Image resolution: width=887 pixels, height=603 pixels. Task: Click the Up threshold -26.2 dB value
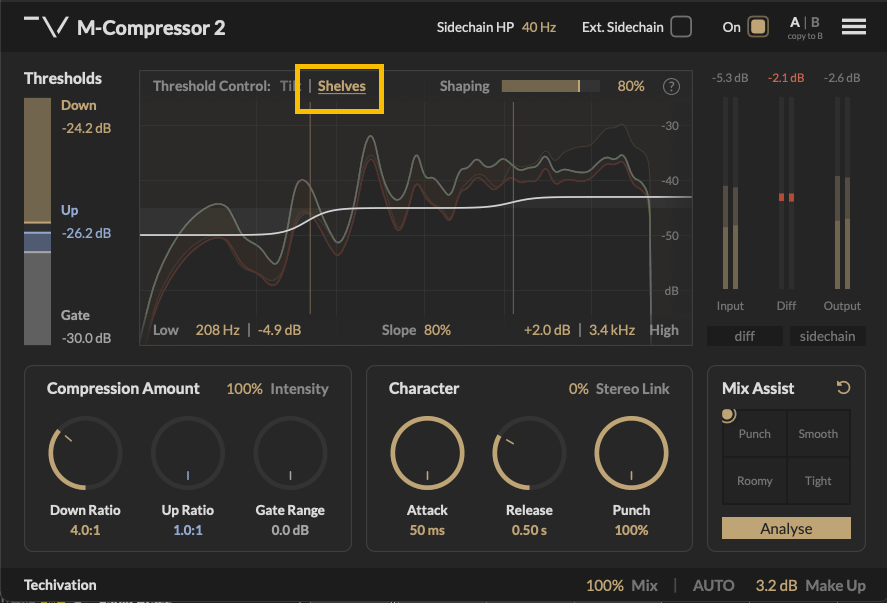pyautogui.click(x=86, y=233)
